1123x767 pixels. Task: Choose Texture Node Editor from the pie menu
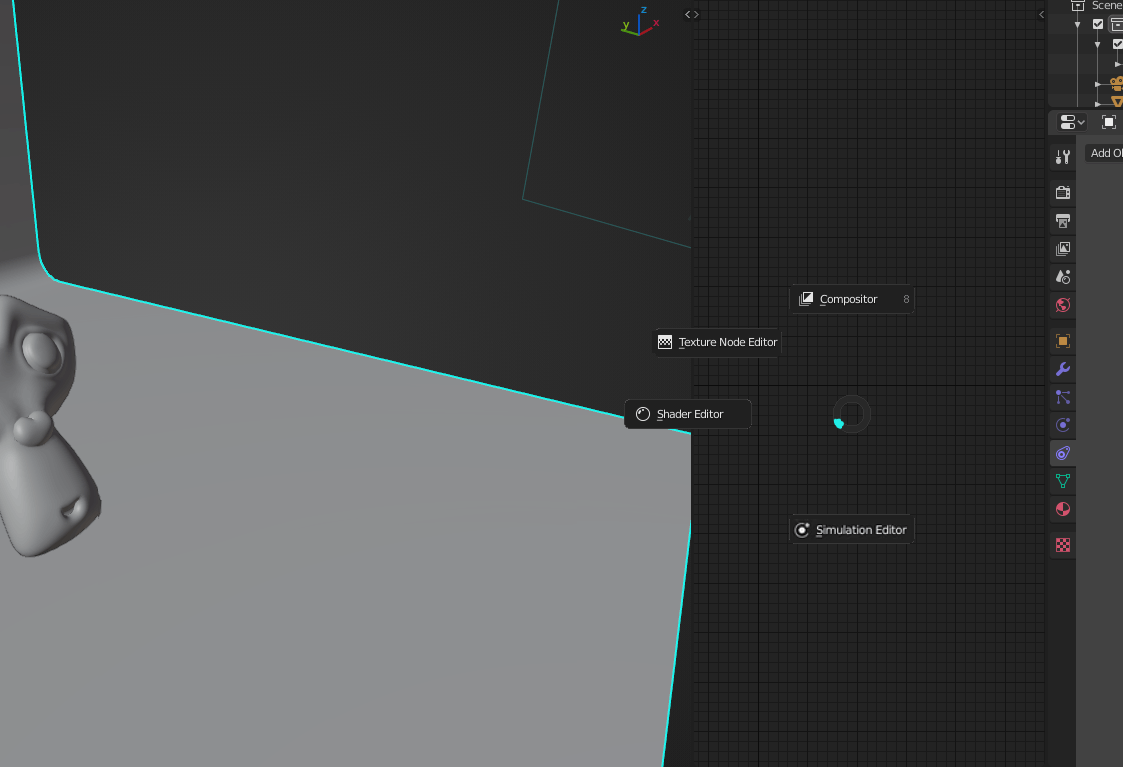pyautogui.click(x=717, y=342)
